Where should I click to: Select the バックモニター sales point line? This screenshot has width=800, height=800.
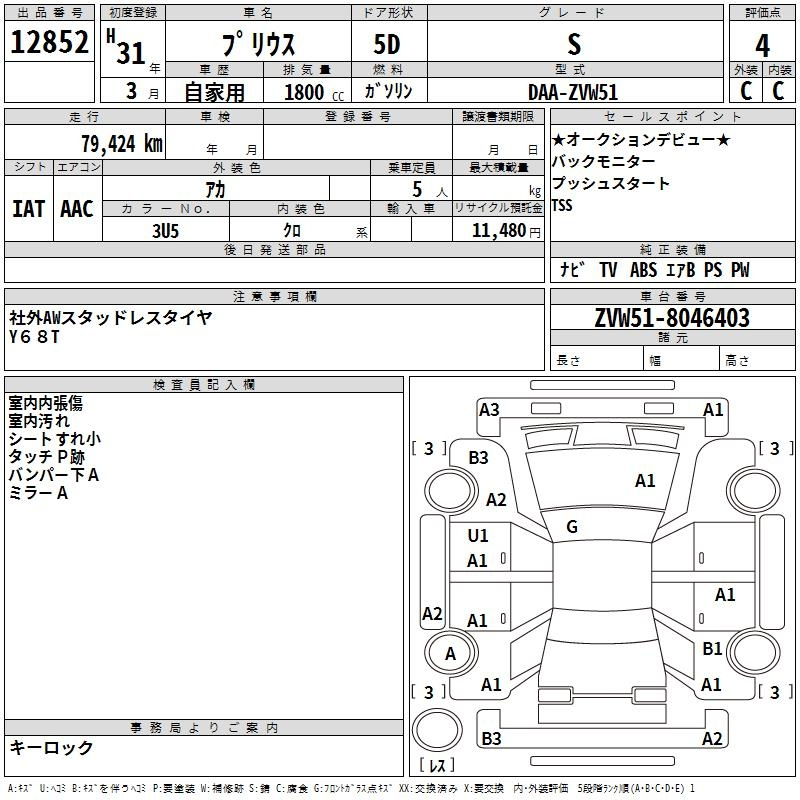(604, 161)
